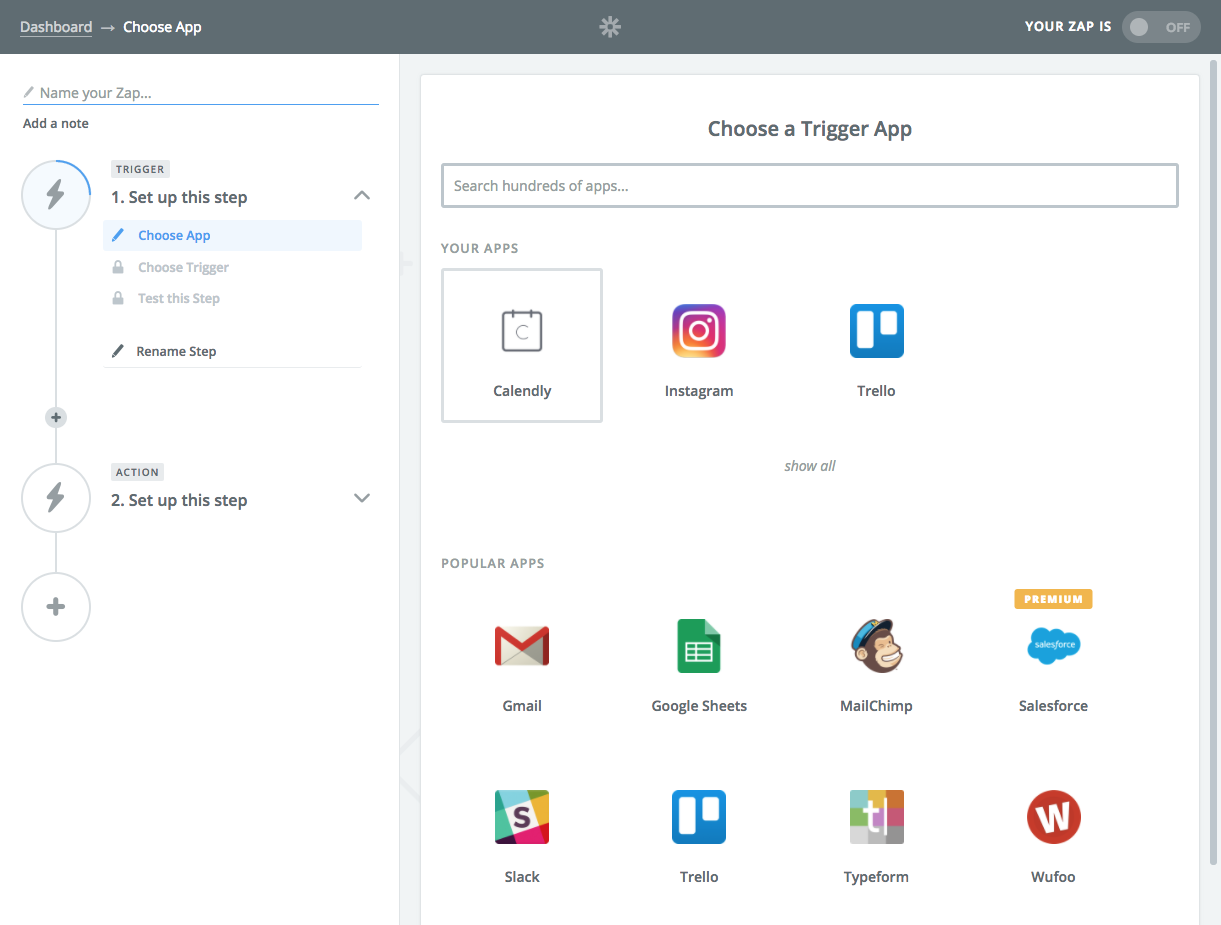The width and height of the screenshot is (1221, 925).
Task: Select the Gmail app icon
Action: pos(522,646)
